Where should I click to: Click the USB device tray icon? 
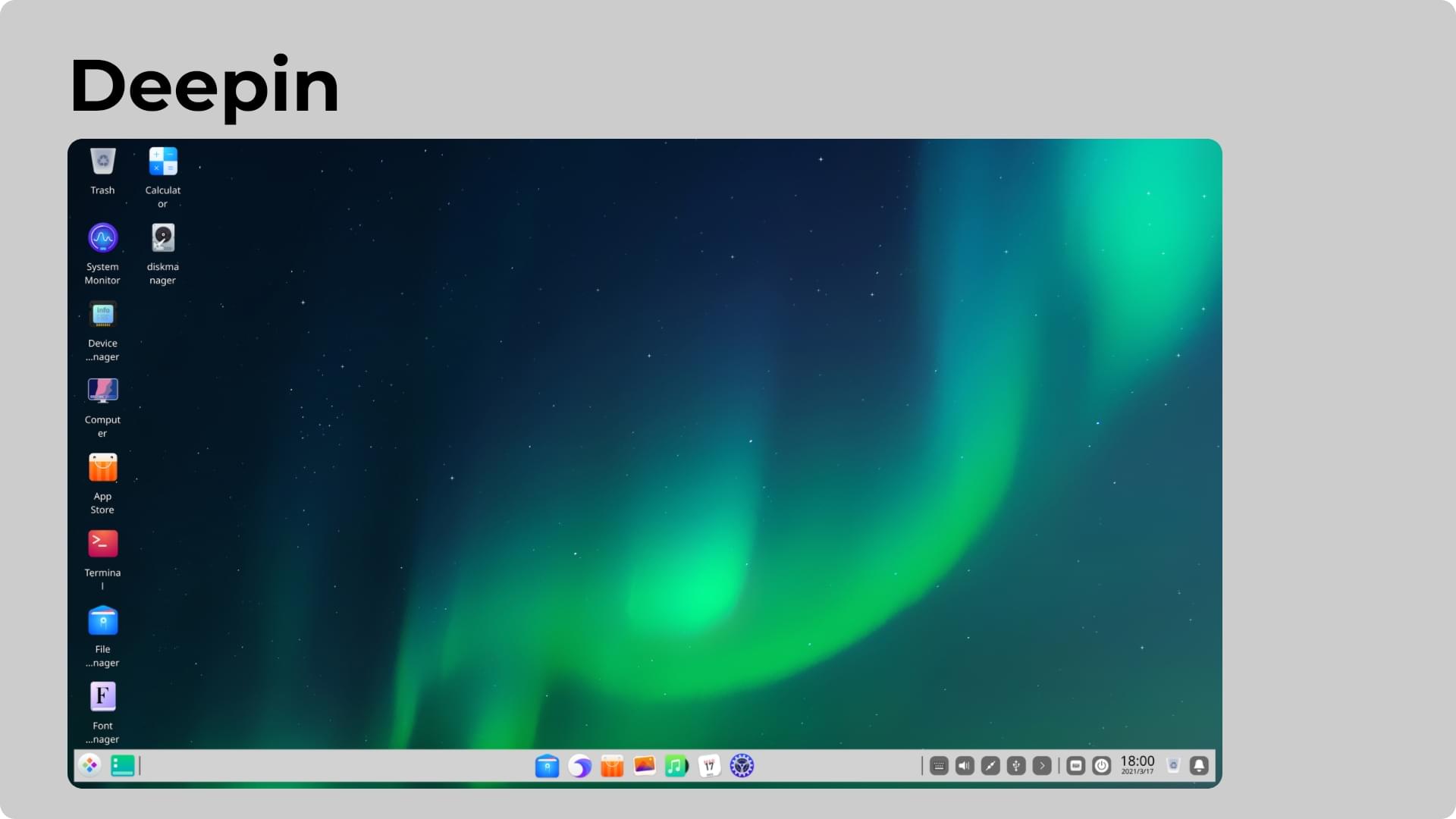point(1016,766)
